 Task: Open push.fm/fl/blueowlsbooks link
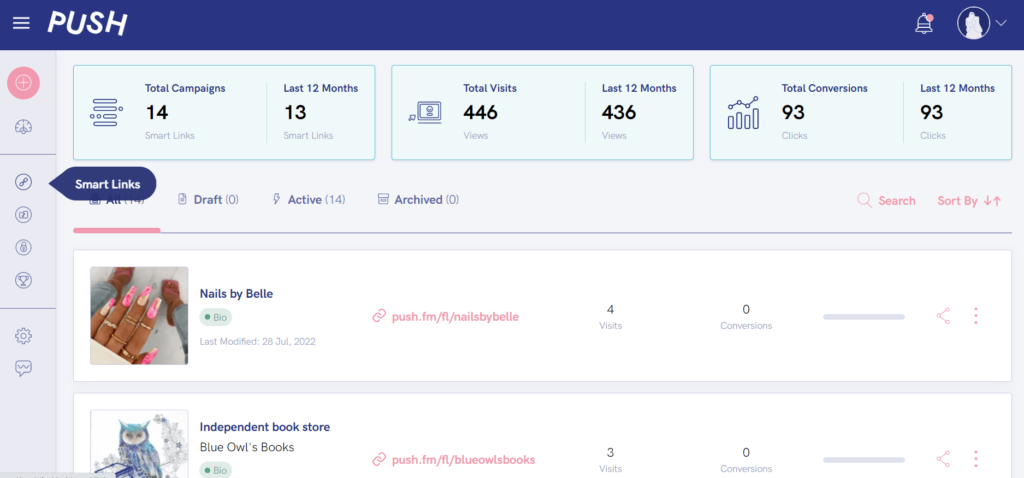(464, 460)
